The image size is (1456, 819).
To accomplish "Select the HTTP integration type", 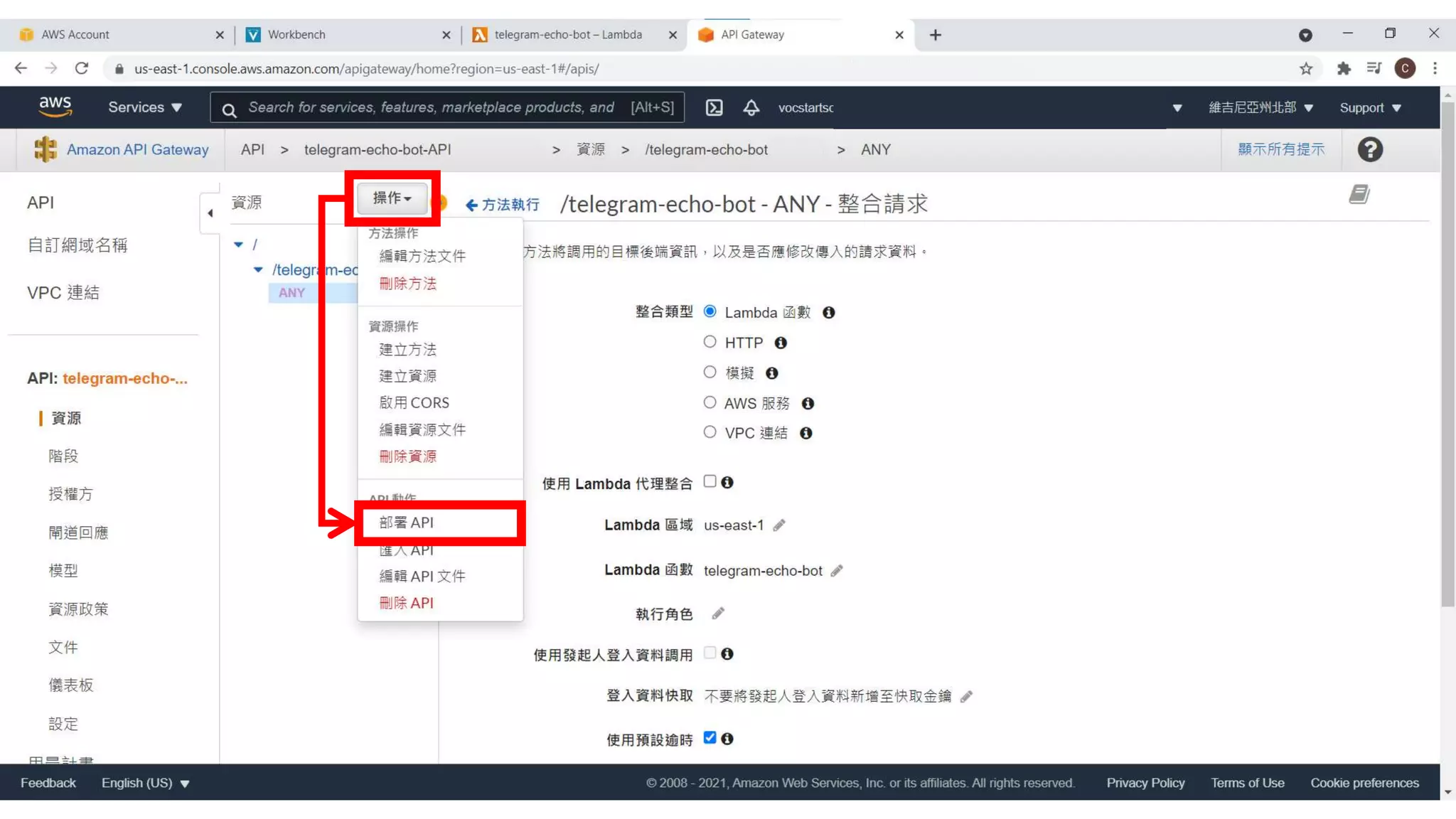I will [710, 342].
